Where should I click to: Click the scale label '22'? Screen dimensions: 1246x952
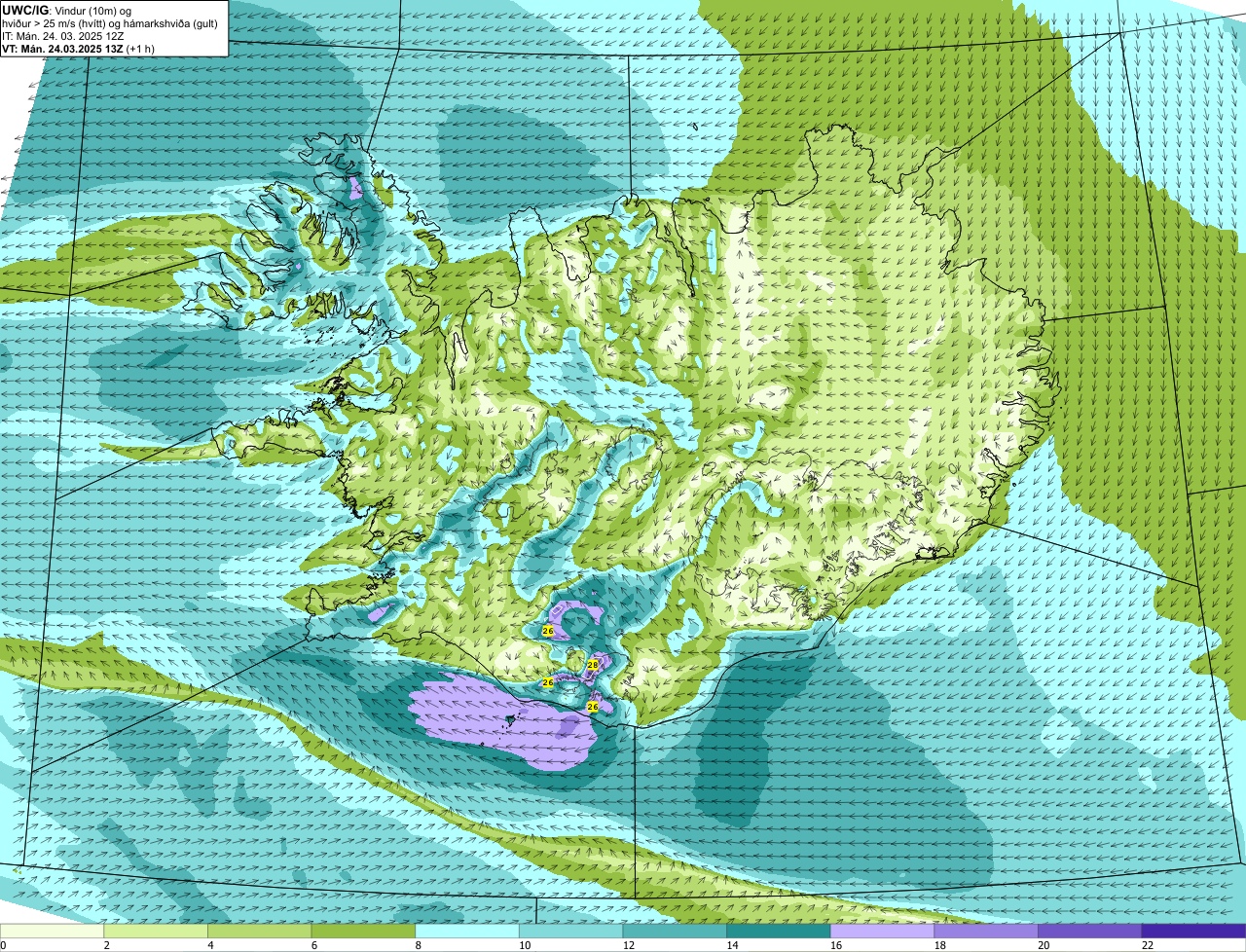[1148, 945]
